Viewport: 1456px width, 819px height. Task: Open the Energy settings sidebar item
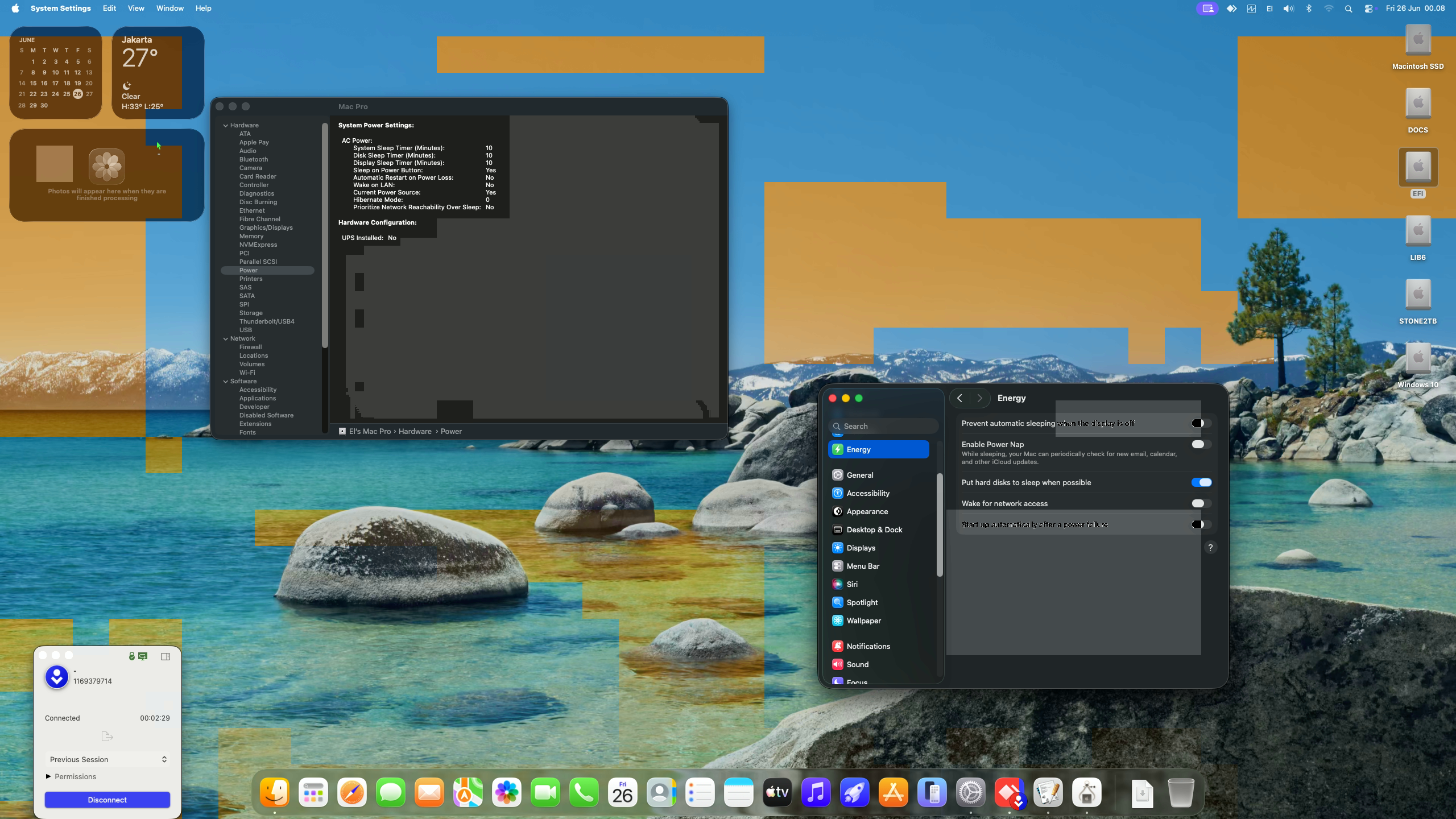click(x=878, y=449)
